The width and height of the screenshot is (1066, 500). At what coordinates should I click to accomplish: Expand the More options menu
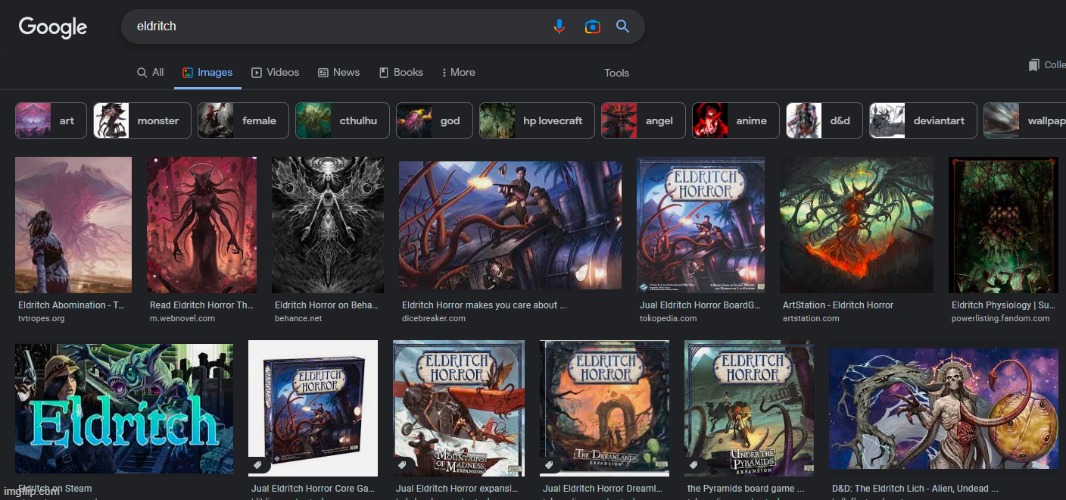pyautogui.click(x=457, y=73)
